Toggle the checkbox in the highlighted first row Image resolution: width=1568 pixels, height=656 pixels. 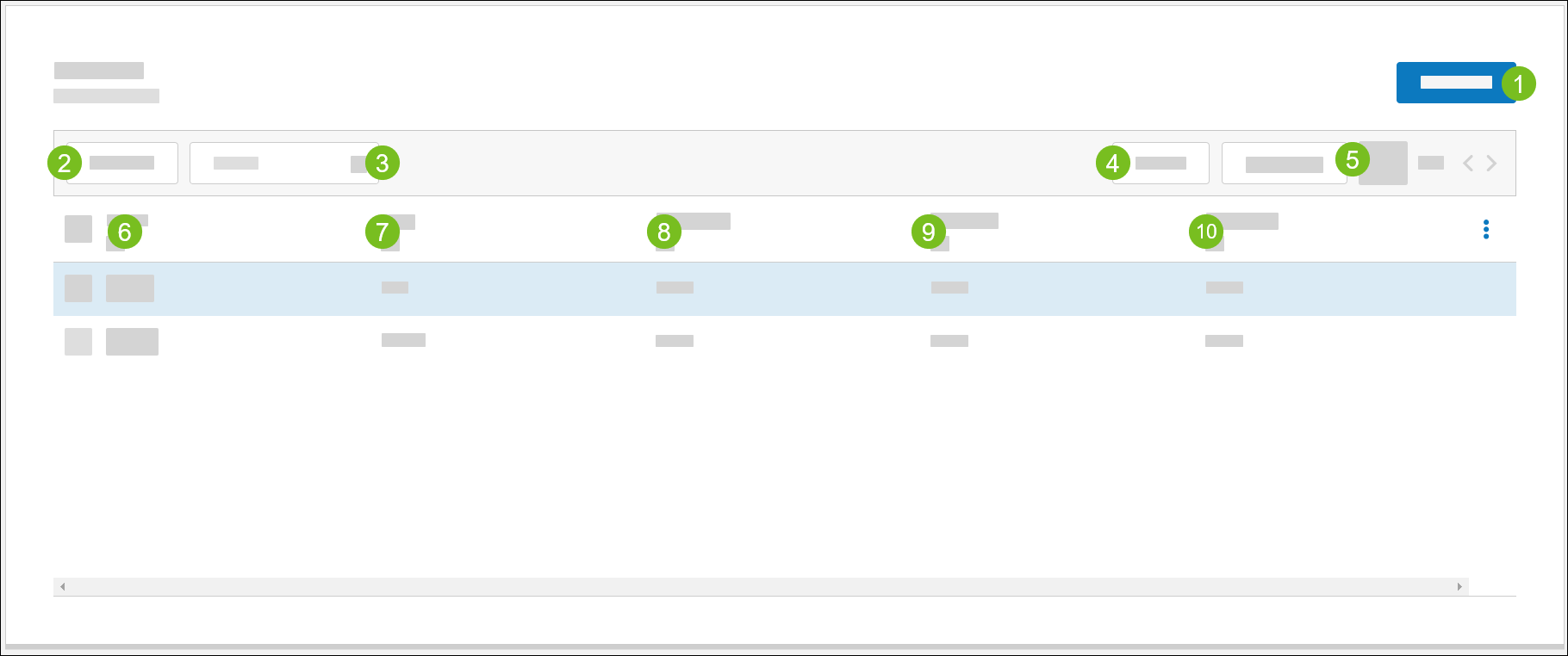(x=78, y=288)
